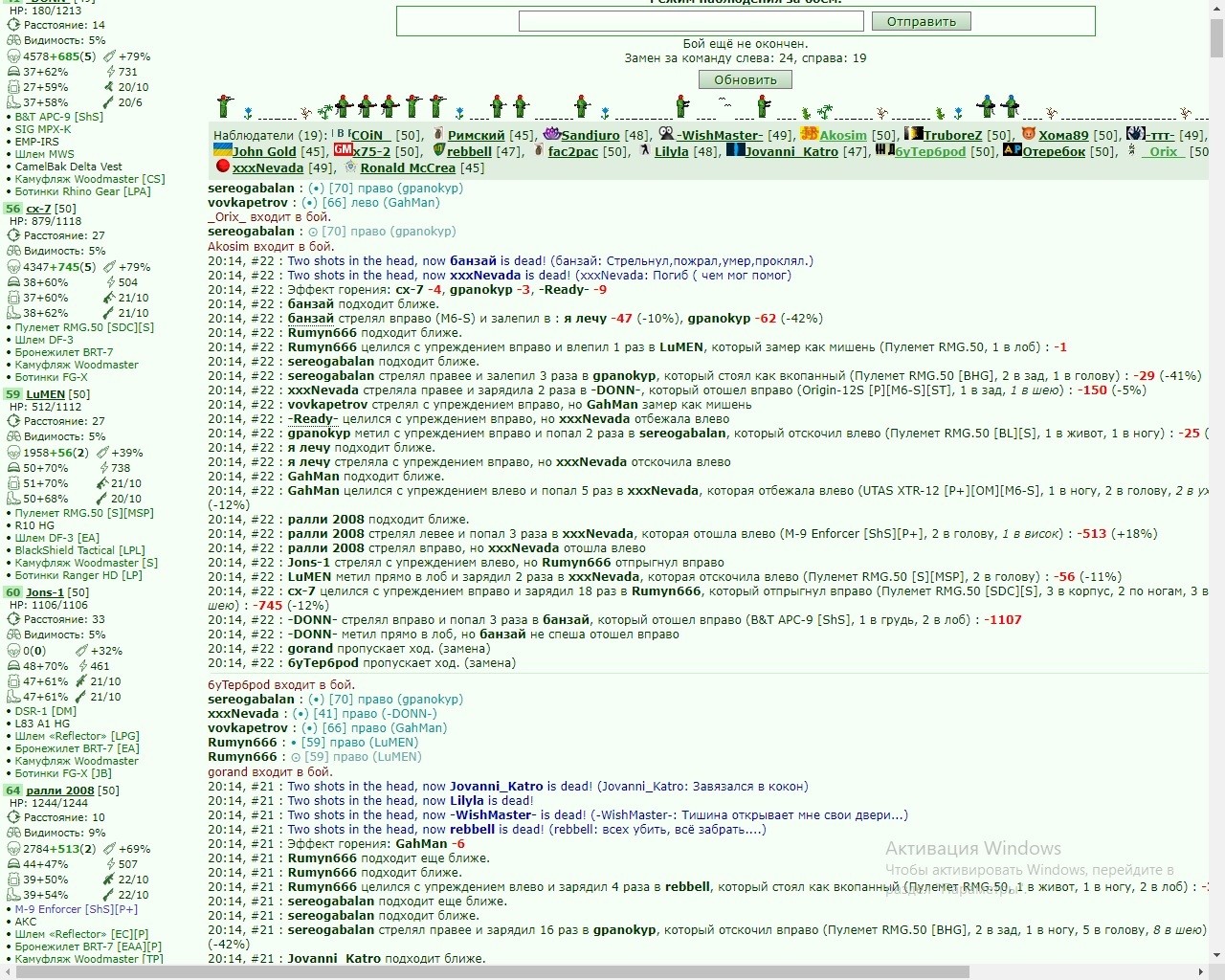Click the dark blue badge beside Jovanni_Katro
This screenshot has height=980, width=1225.
pyautogui.click(x=735, y=150)
